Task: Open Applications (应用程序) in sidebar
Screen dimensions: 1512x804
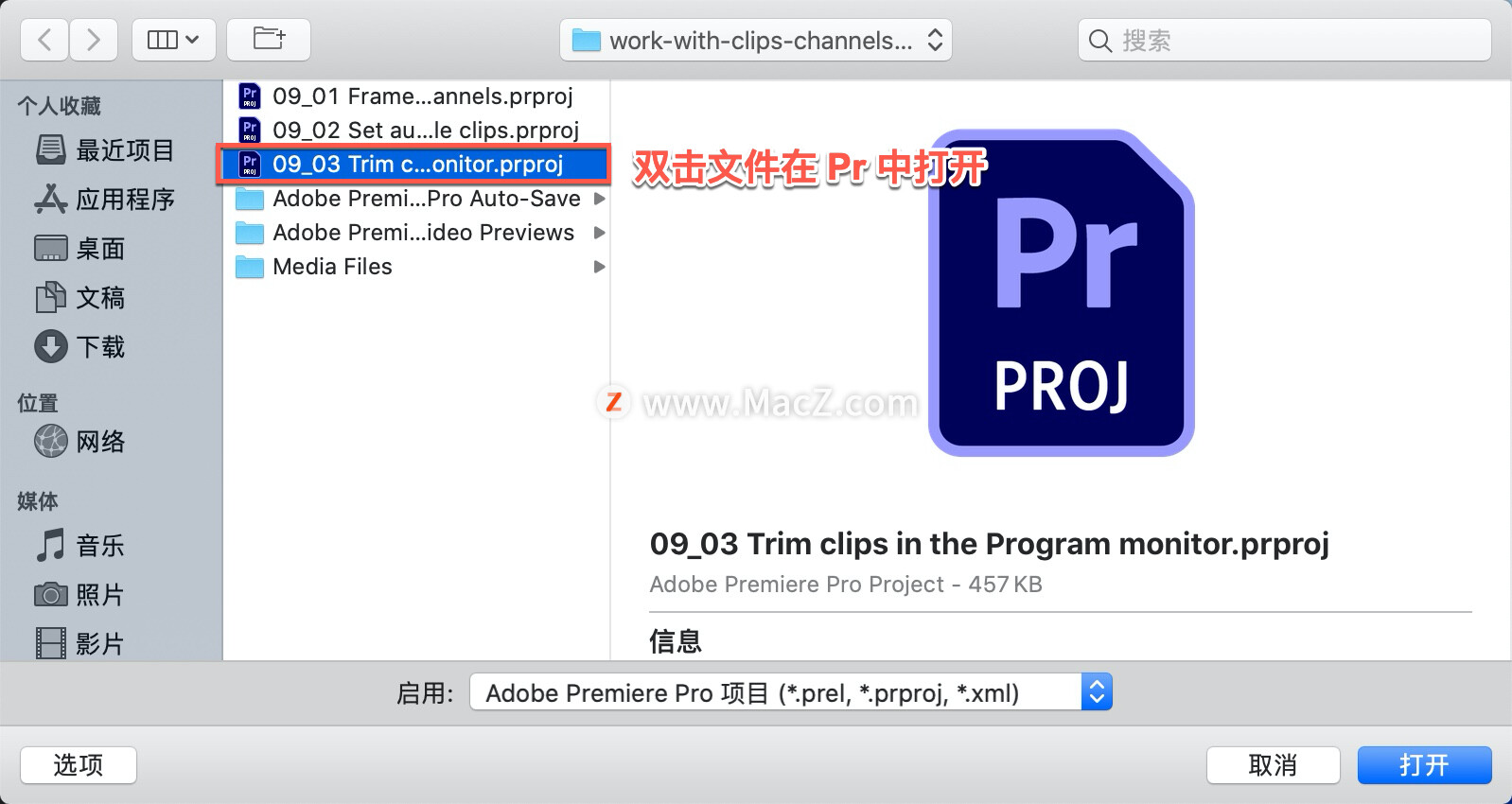Action: click(105, 200)
